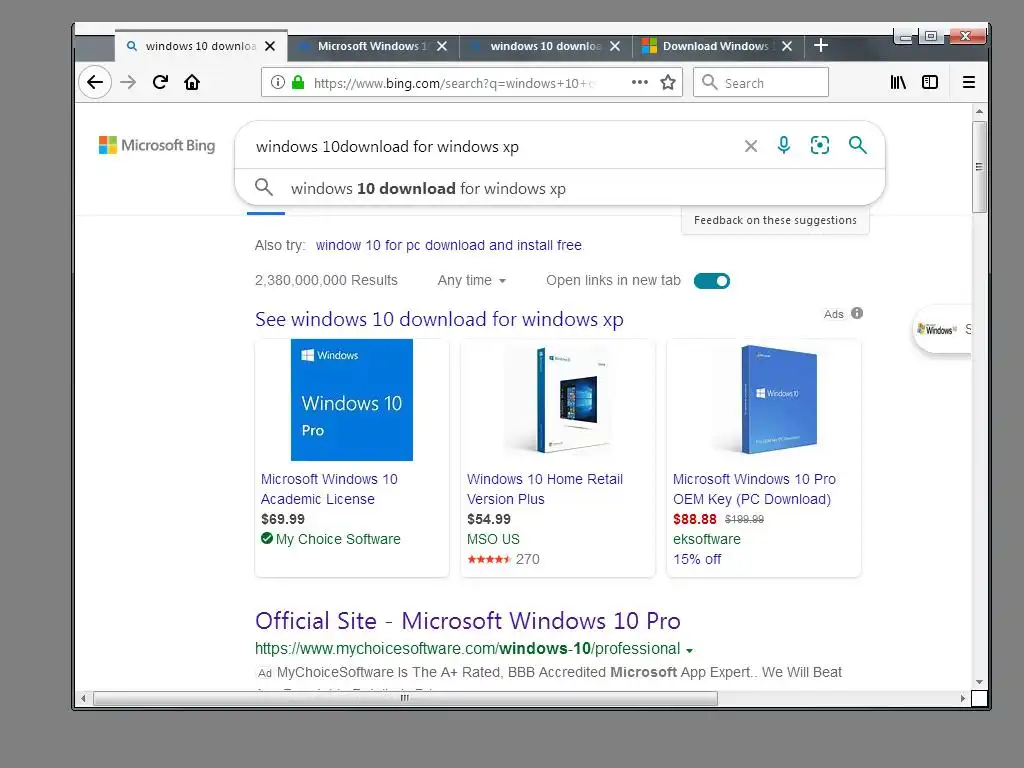Close the Download Windows tab

pyautogui.click(x=787, y=46)
